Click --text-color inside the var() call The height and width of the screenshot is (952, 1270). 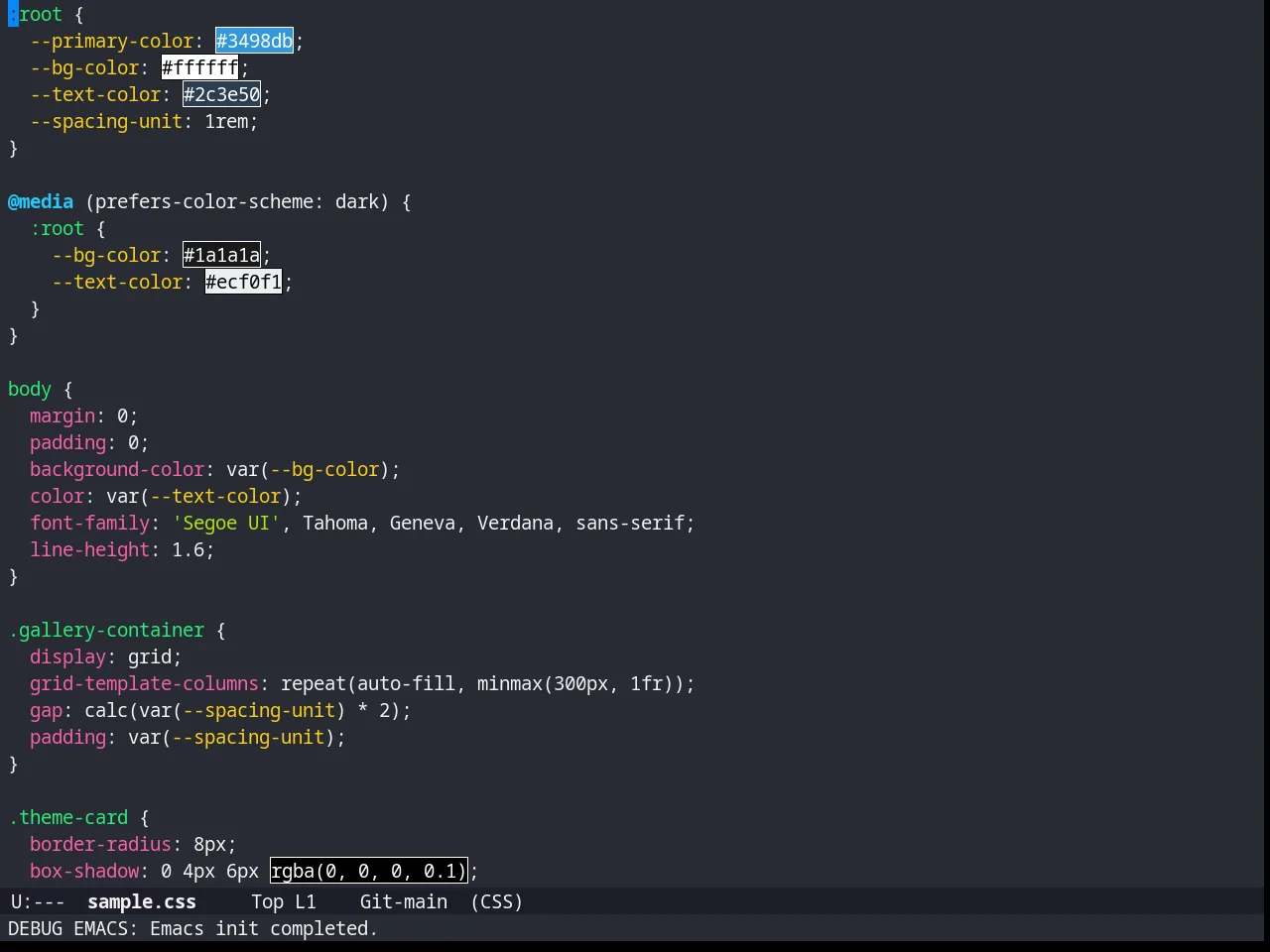[215, 496]
